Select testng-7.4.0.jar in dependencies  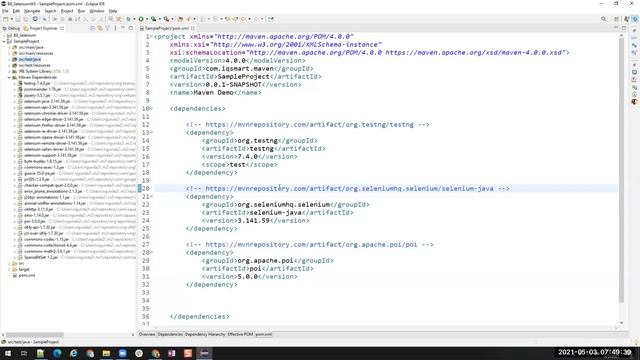pyautogui.click(x=37, y=83)
